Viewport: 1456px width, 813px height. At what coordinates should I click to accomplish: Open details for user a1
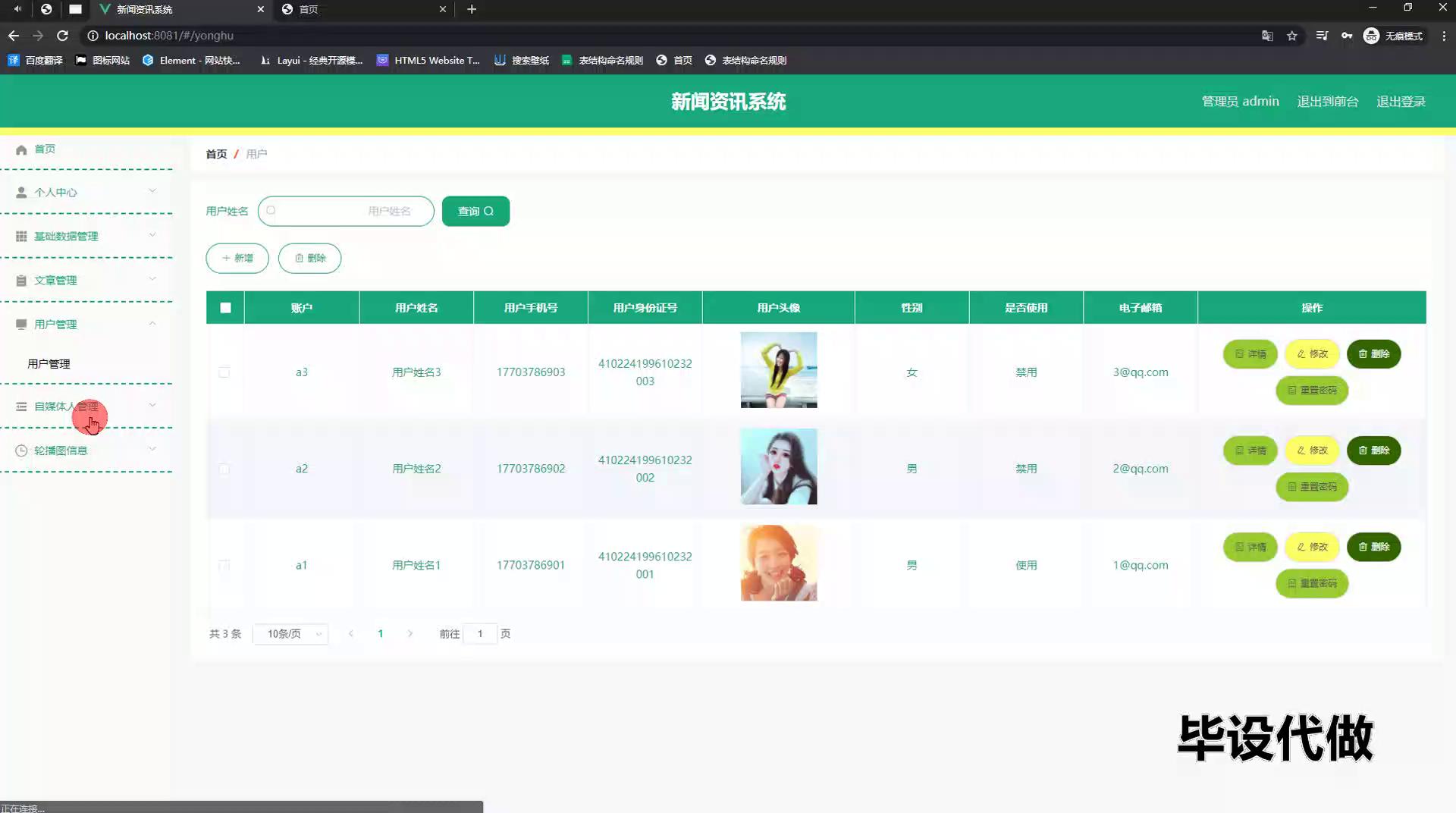point(1250,547)
